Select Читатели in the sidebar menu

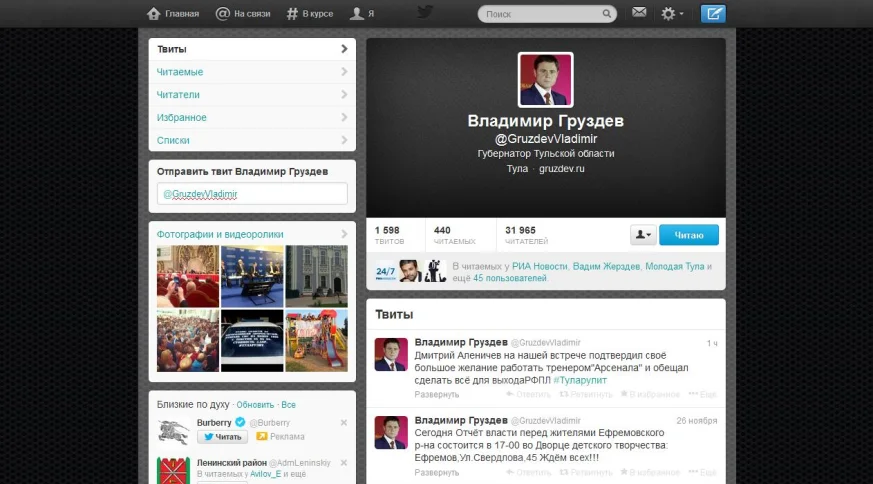tap(179, 94)
